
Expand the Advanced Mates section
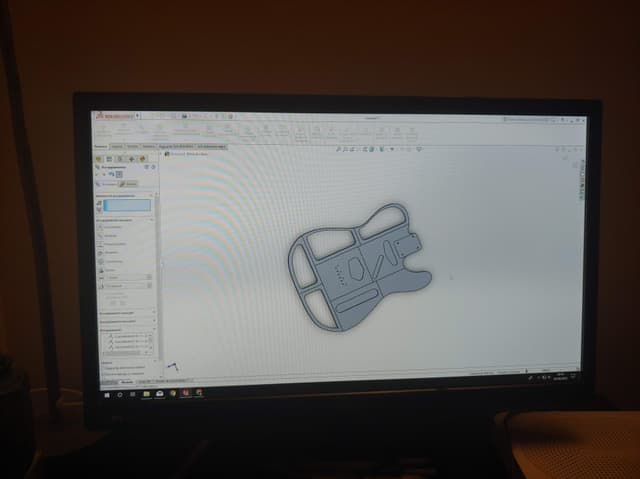click(127, 313)
